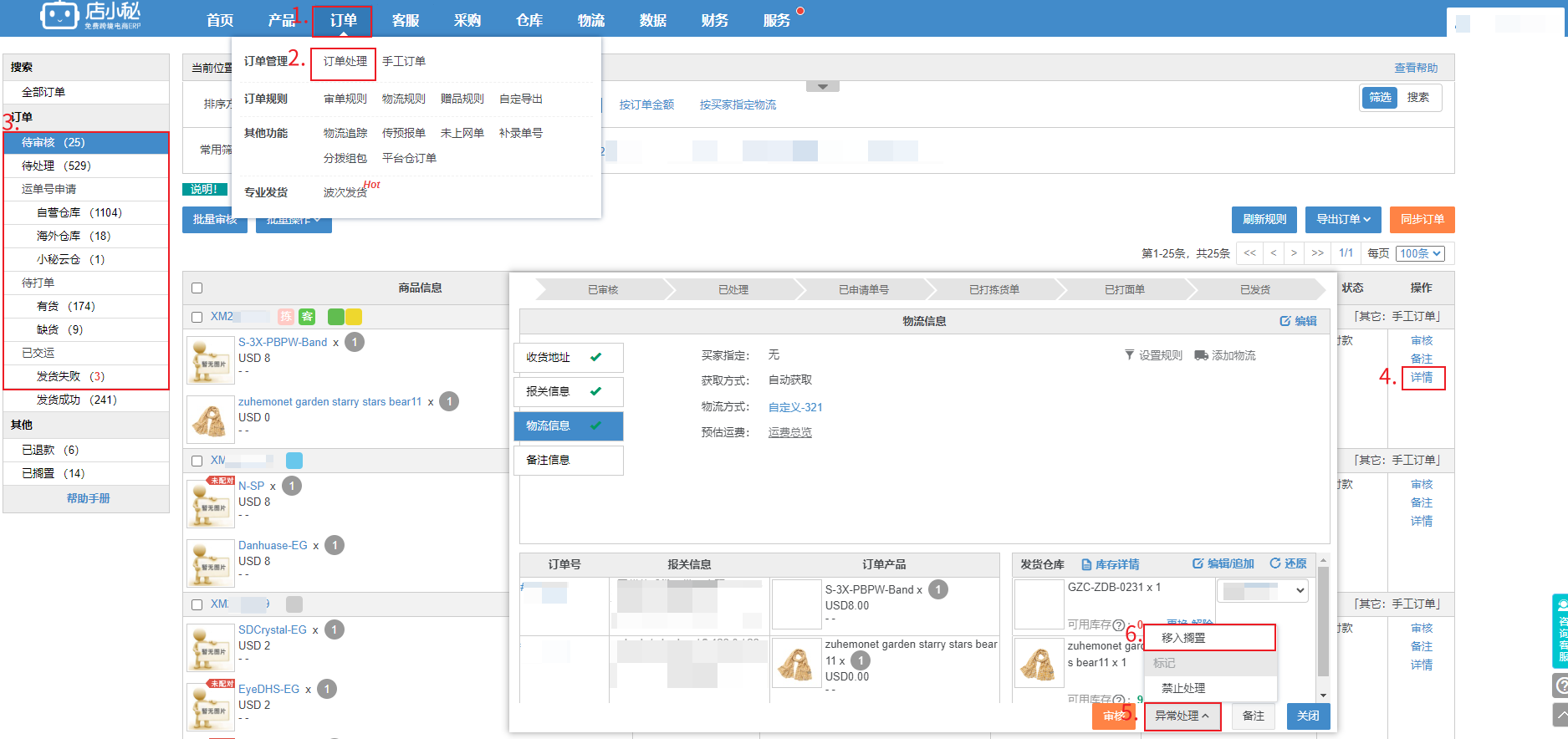This screenshot has height=739, width=1568.
Task: Click the gray collapse arrow above filter bar
Action: [823, 87]
